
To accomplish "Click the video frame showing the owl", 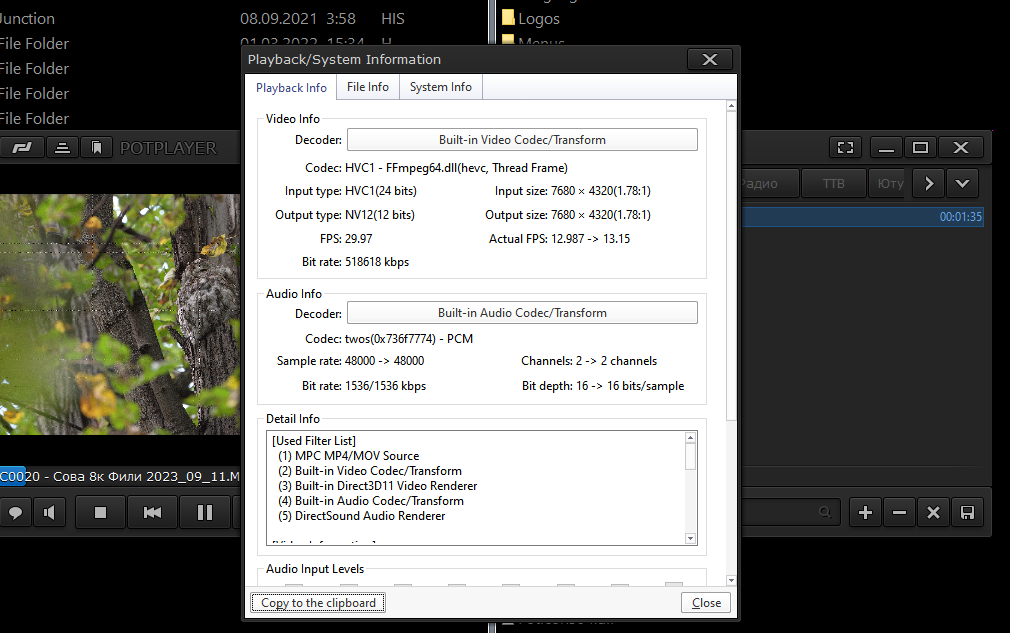I will (120, 314).
